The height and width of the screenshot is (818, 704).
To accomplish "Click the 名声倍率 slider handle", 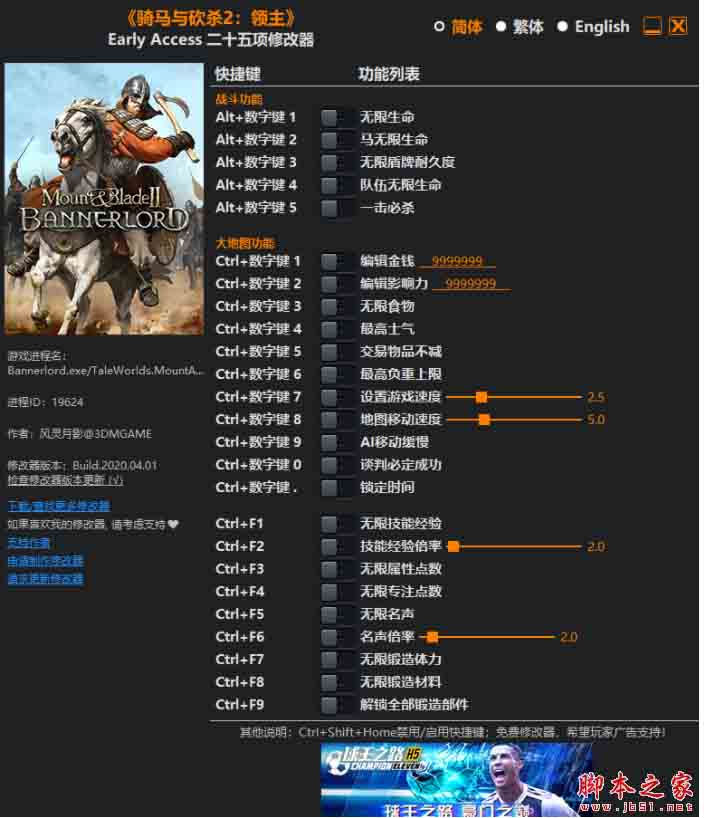I will (x=432, y=637).
